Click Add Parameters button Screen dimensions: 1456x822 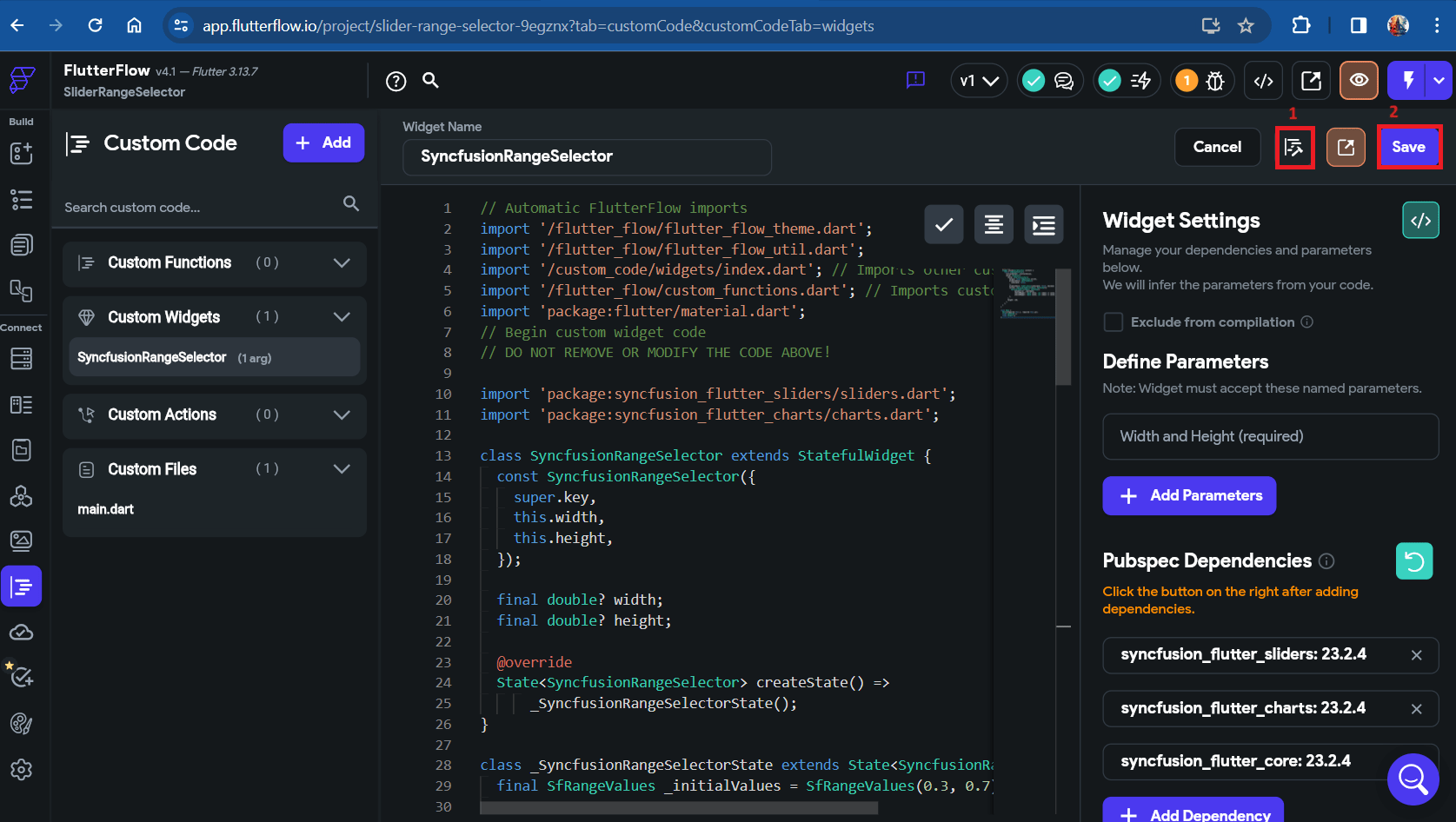click(1189, 495)
